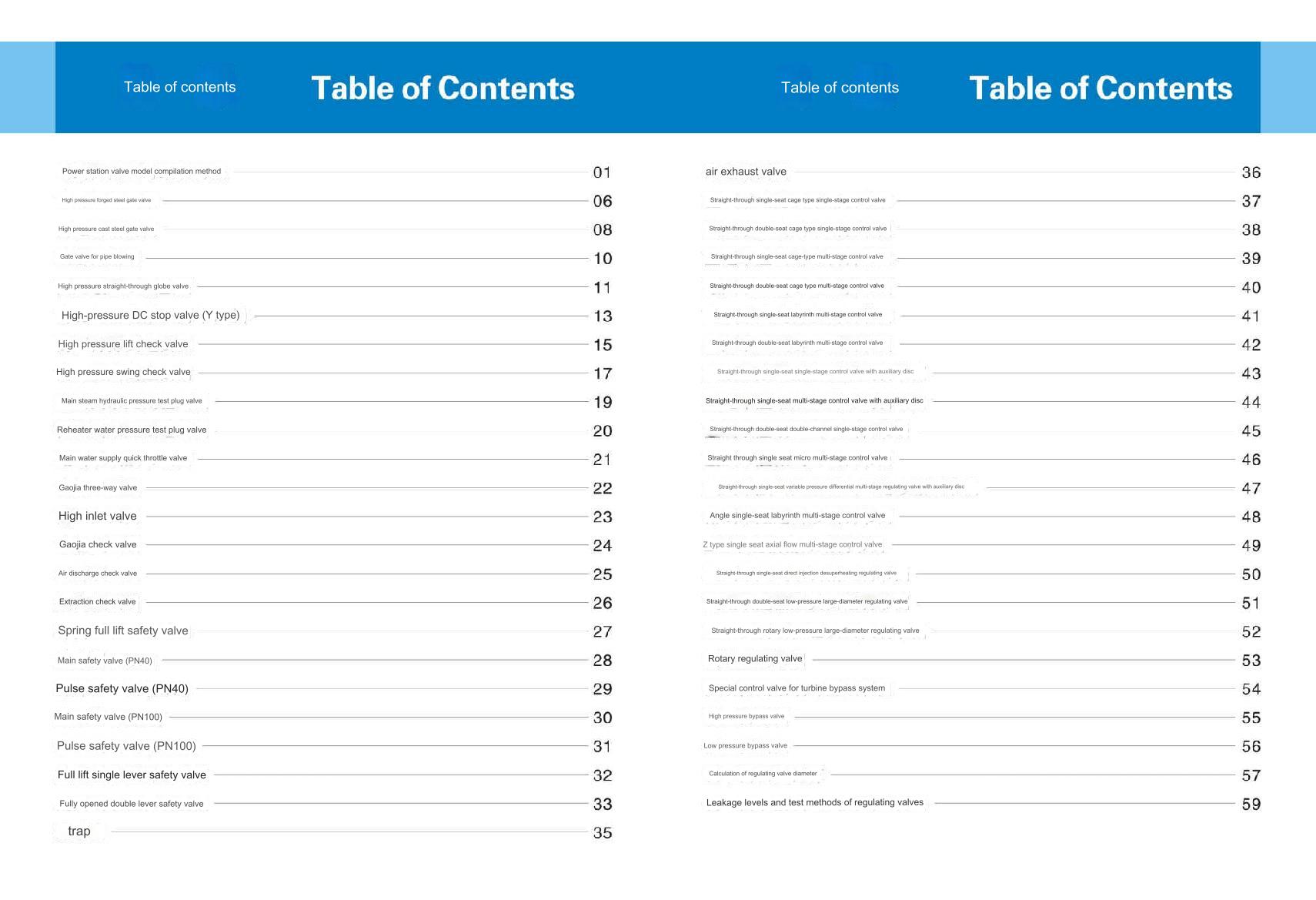Click the right 'Table of Contents' bold heading
This screenshot has height=900, width=1316.
tap(1101, 89)
